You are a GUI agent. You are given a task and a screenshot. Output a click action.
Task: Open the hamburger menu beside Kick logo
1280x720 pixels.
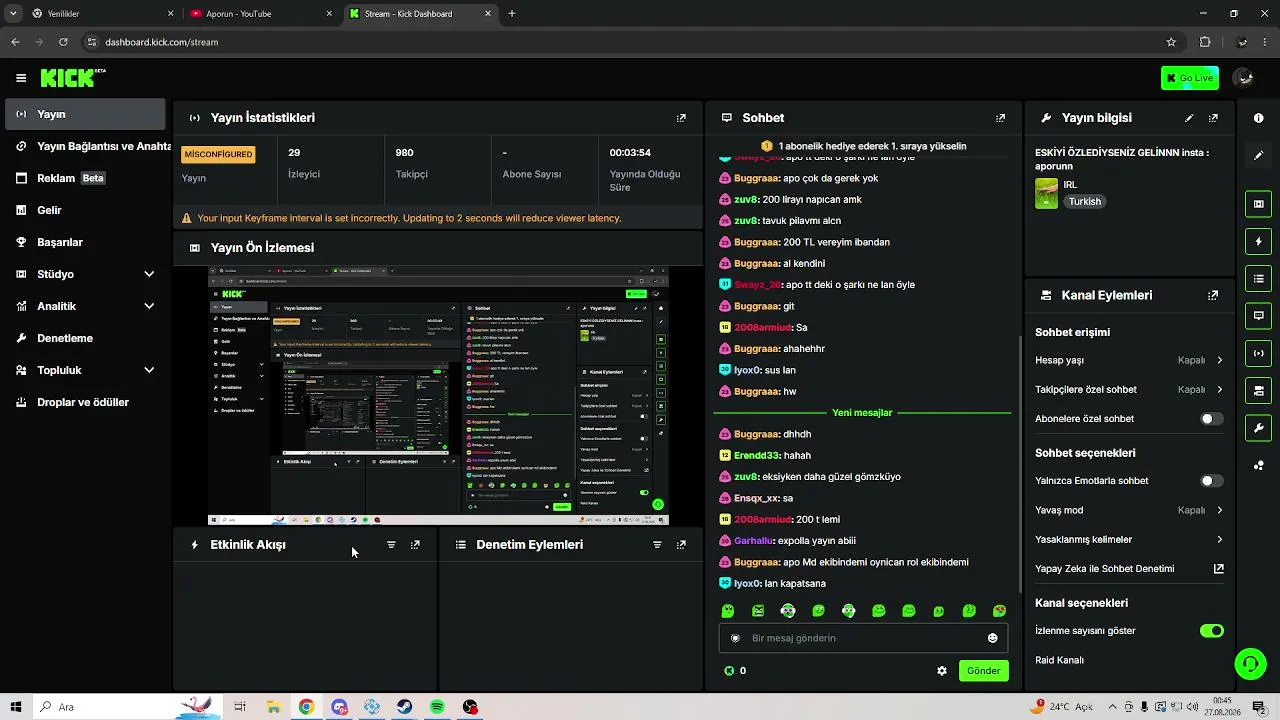point(21,78)
